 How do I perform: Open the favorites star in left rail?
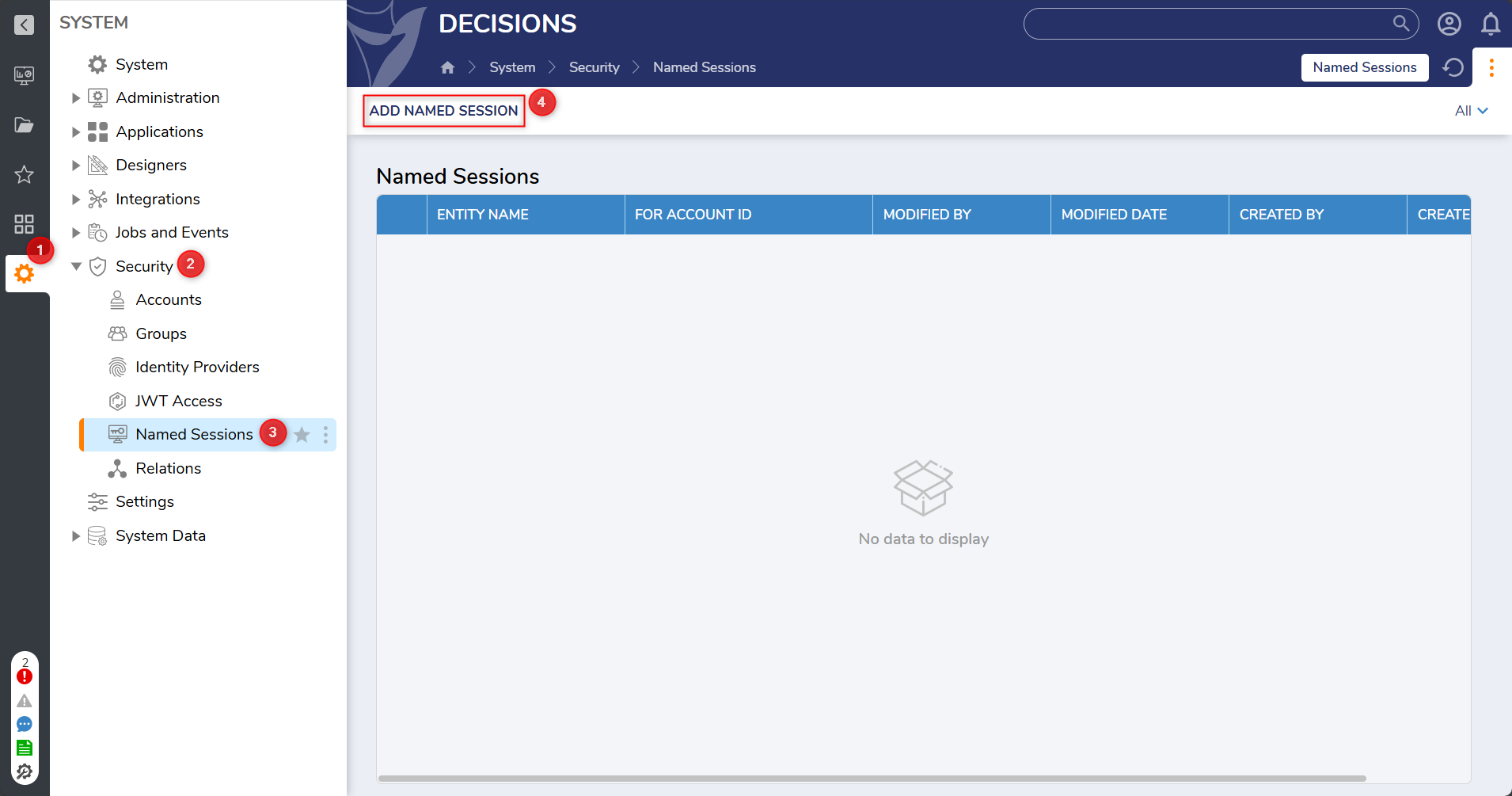click(x=24, y=174)
